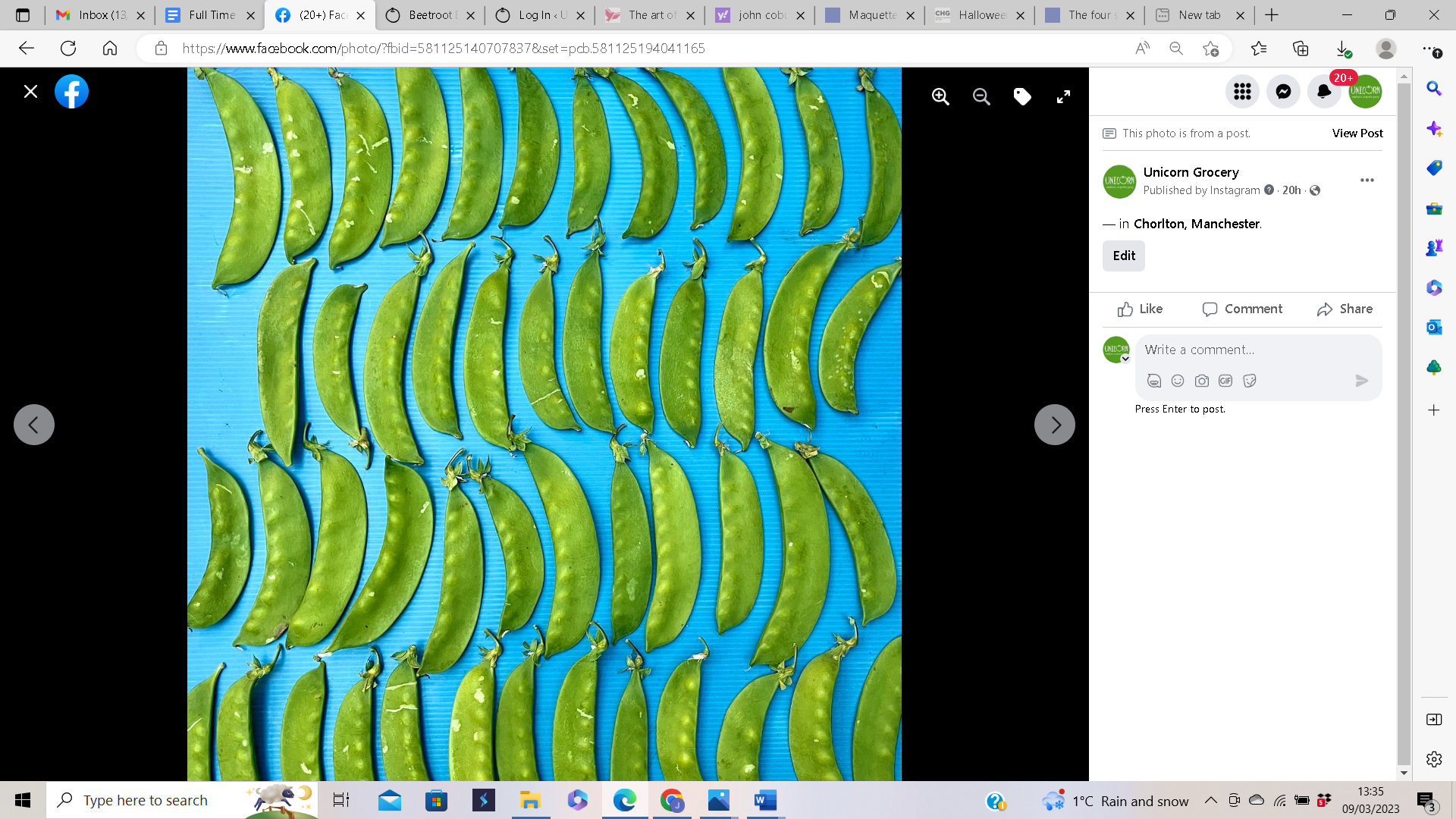Click Write a comment field
This screenshot has height=819, width=1456.
coord(1244,350)
